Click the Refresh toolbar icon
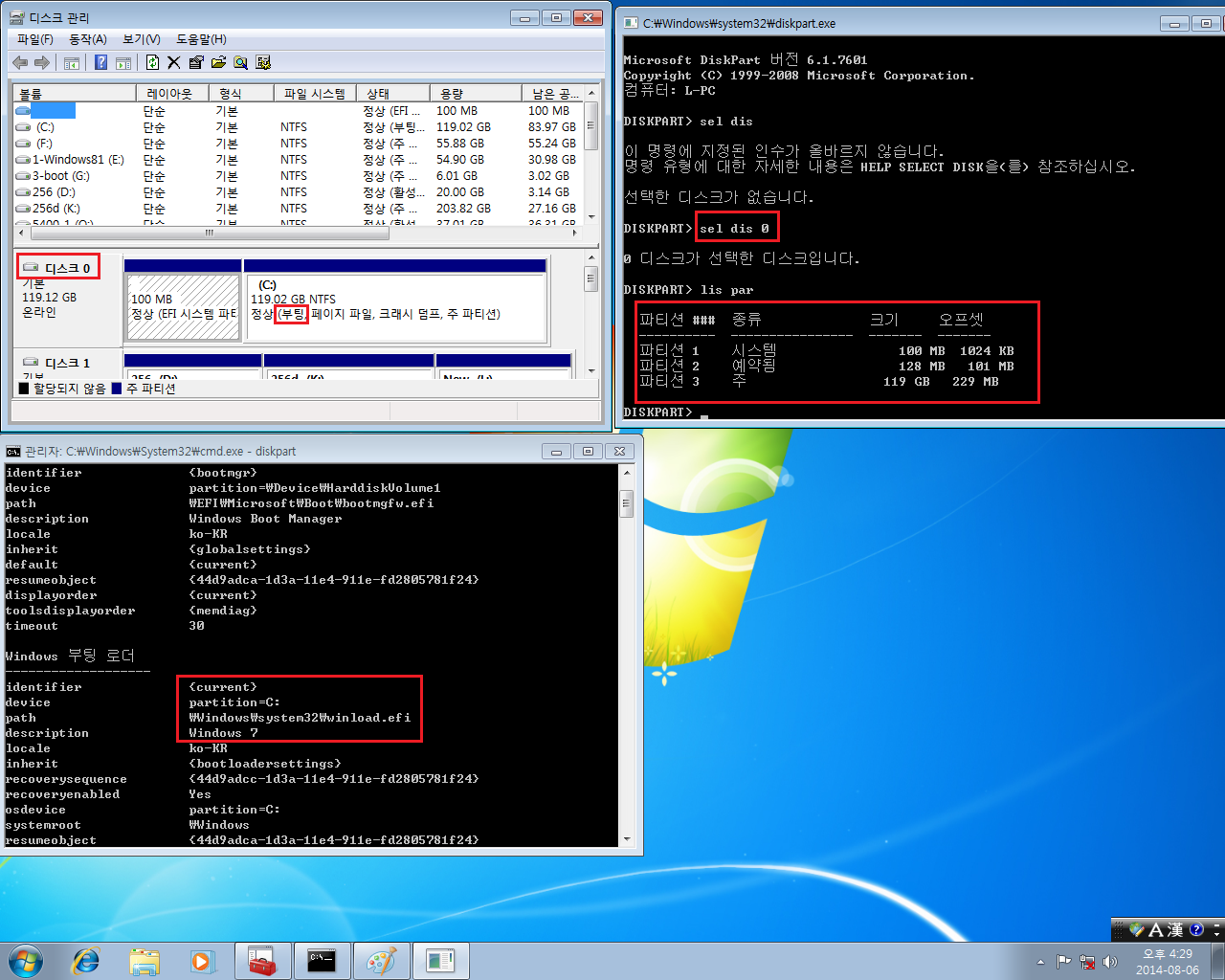1225x980 pixels. 152,62
